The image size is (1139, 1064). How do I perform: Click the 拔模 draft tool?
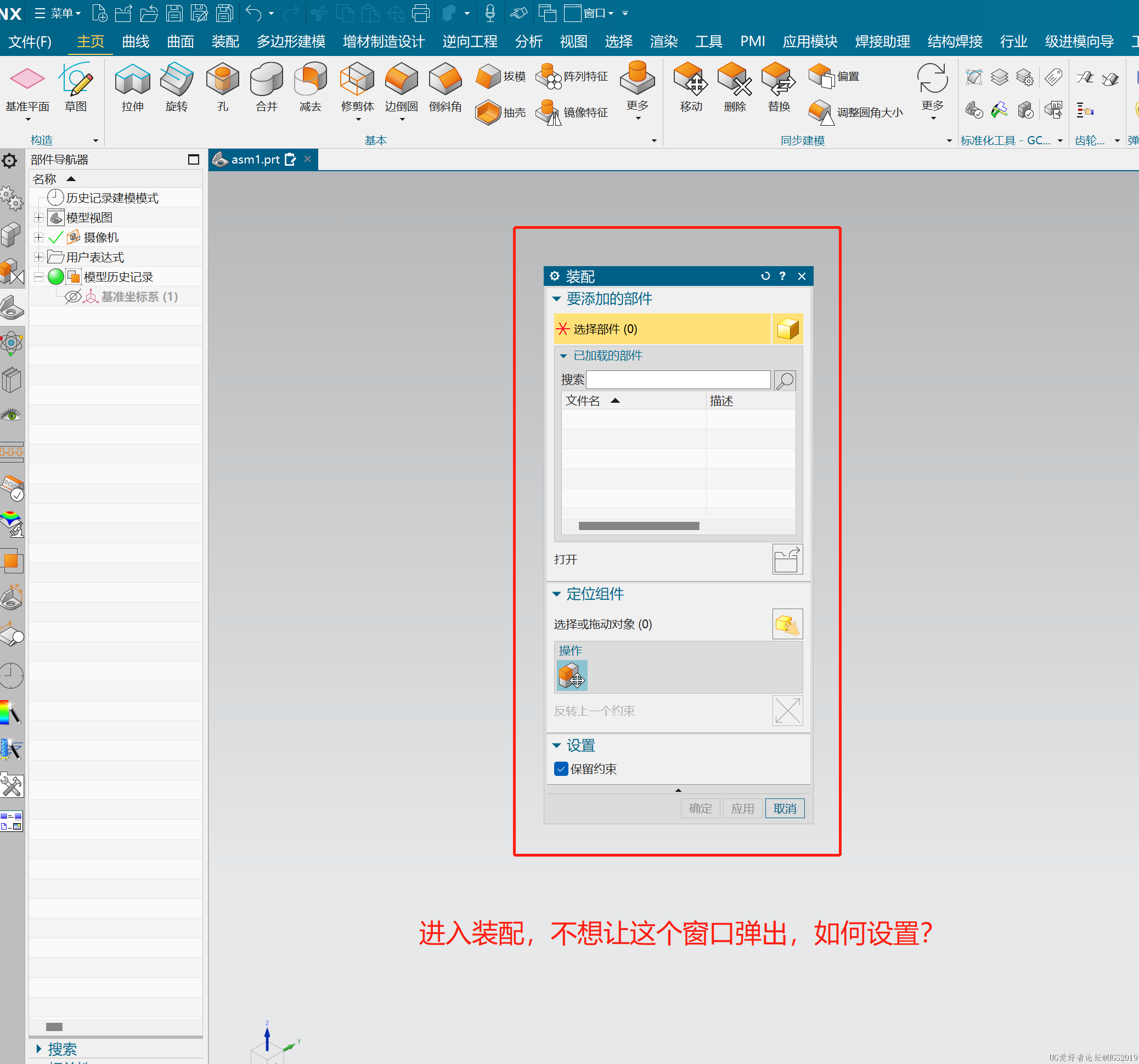pos(500,76)
